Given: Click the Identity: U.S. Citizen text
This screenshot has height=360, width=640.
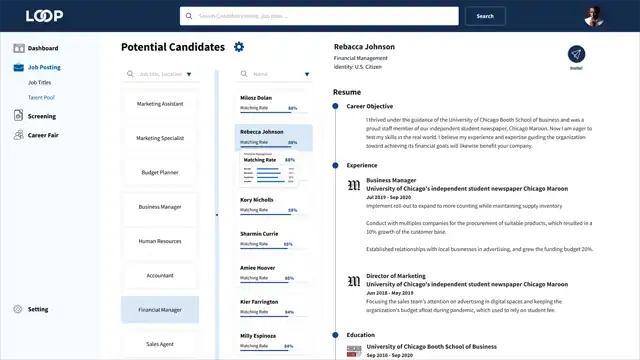Looking at the screenshot, I should [358, 67].
